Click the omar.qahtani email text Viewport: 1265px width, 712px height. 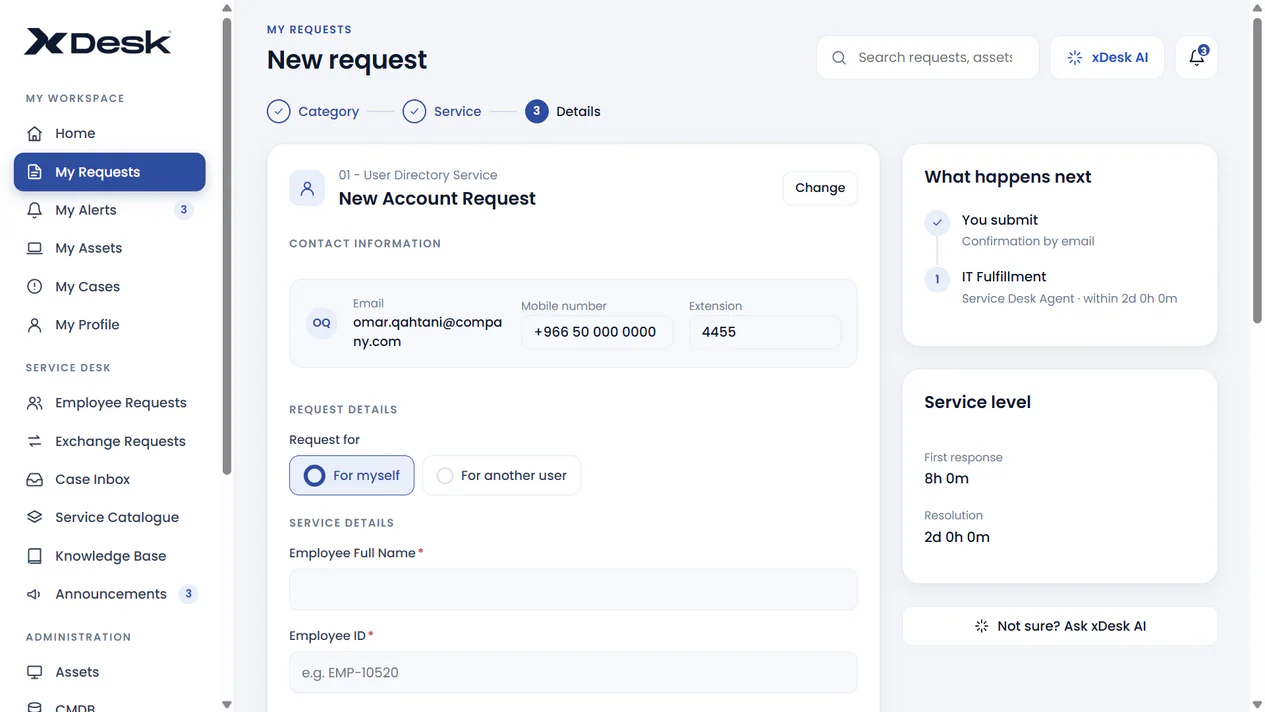pyautogui.click(x=427, y=332)
